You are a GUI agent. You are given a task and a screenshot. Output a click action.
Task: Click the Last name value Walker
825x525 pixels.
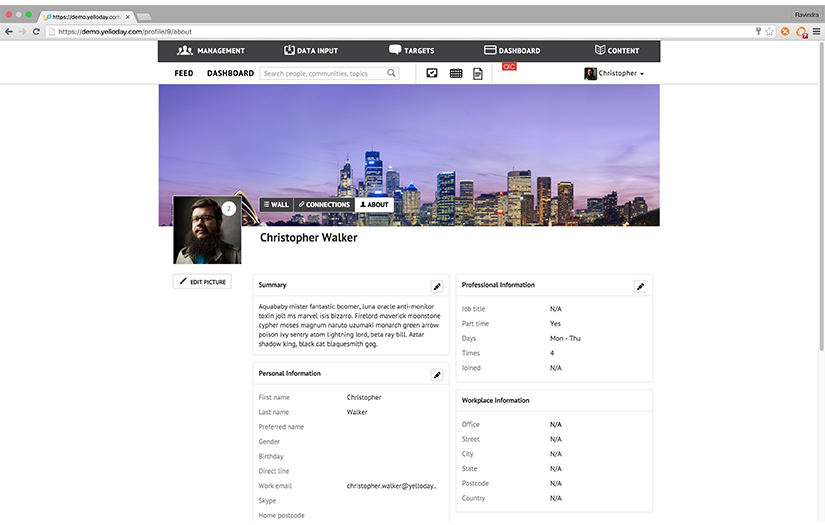[x=357, y=412]
